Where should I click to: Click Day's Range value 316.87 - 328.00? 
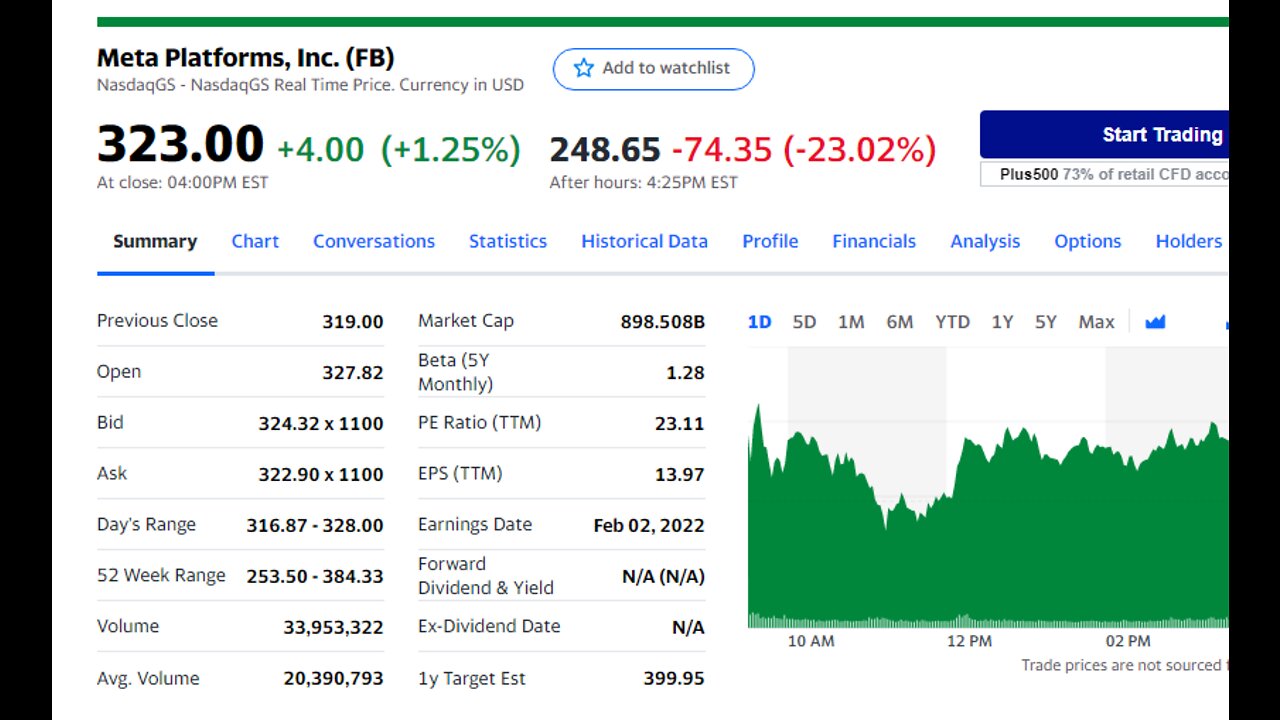tap(315, 525)
